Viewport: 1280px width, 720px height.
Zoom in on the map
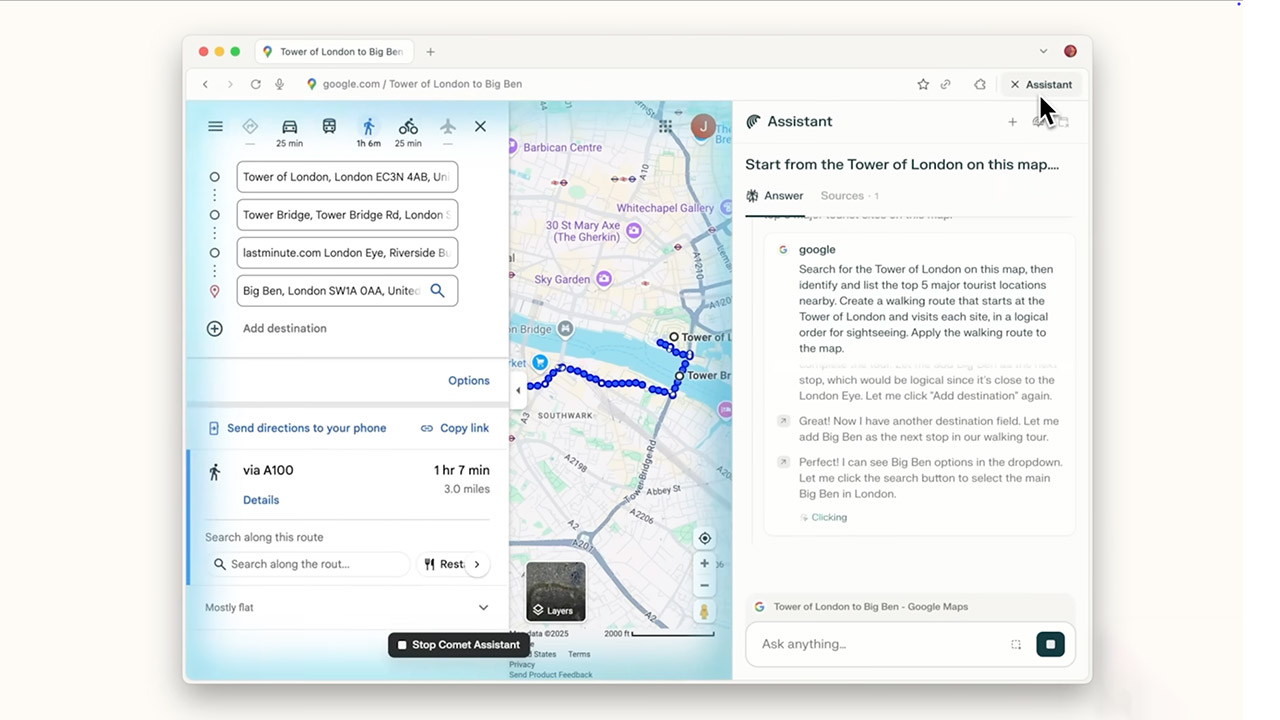pyautogui.click(x=705, y=563)
